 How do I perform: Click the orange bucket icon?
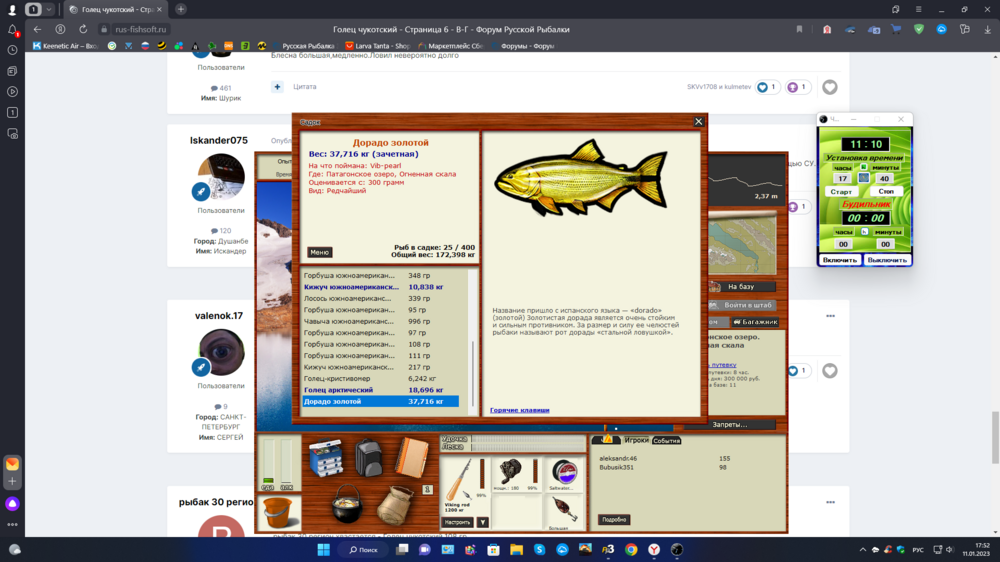(279, 512)
